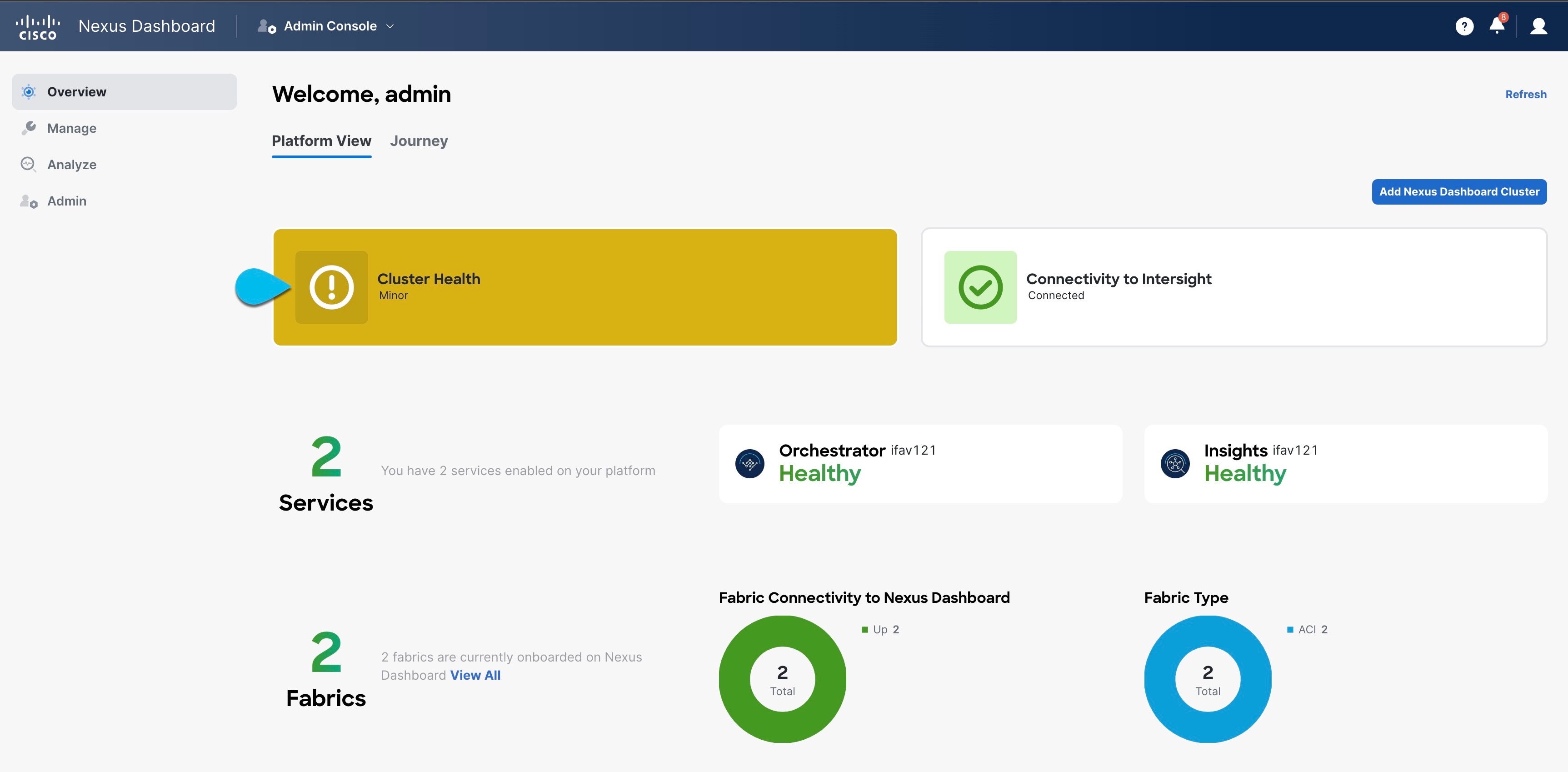
Task: Click the Orchestrator service icon
Action: click(750, 463)
